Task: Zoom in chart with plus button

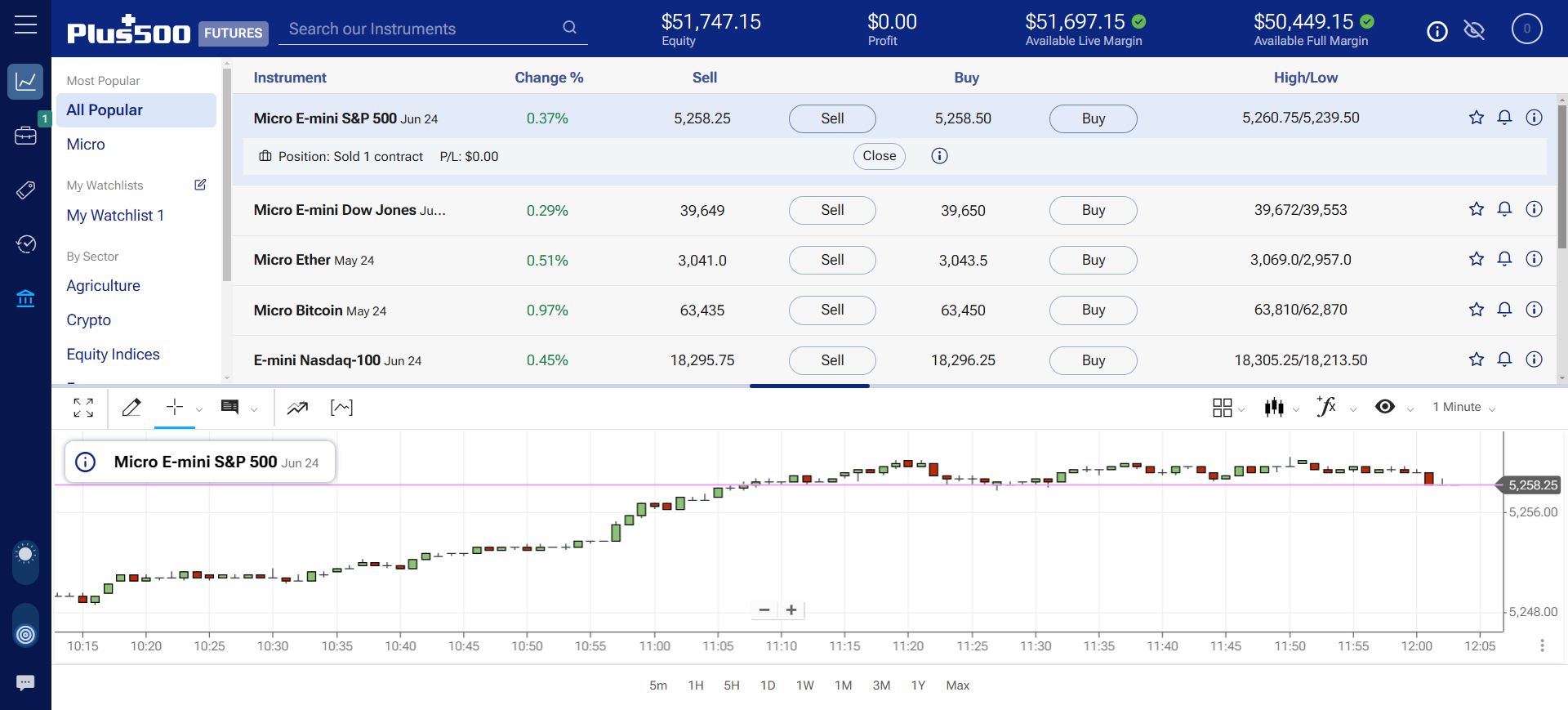Action: [791, 610]
